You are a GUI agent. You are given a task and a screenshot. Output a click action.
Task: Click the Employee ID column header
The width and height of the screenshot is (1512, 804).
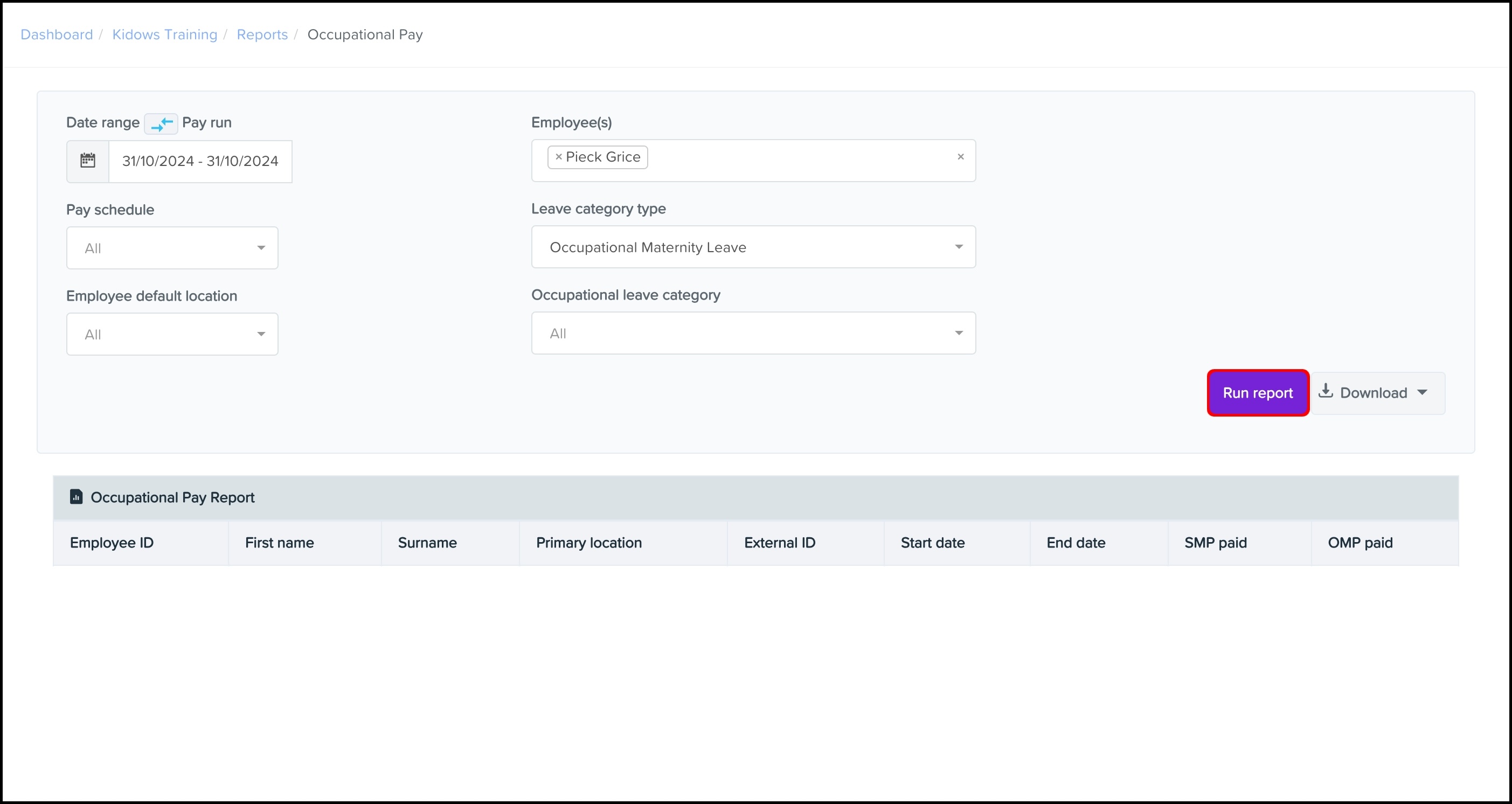(x=112, y=543)
